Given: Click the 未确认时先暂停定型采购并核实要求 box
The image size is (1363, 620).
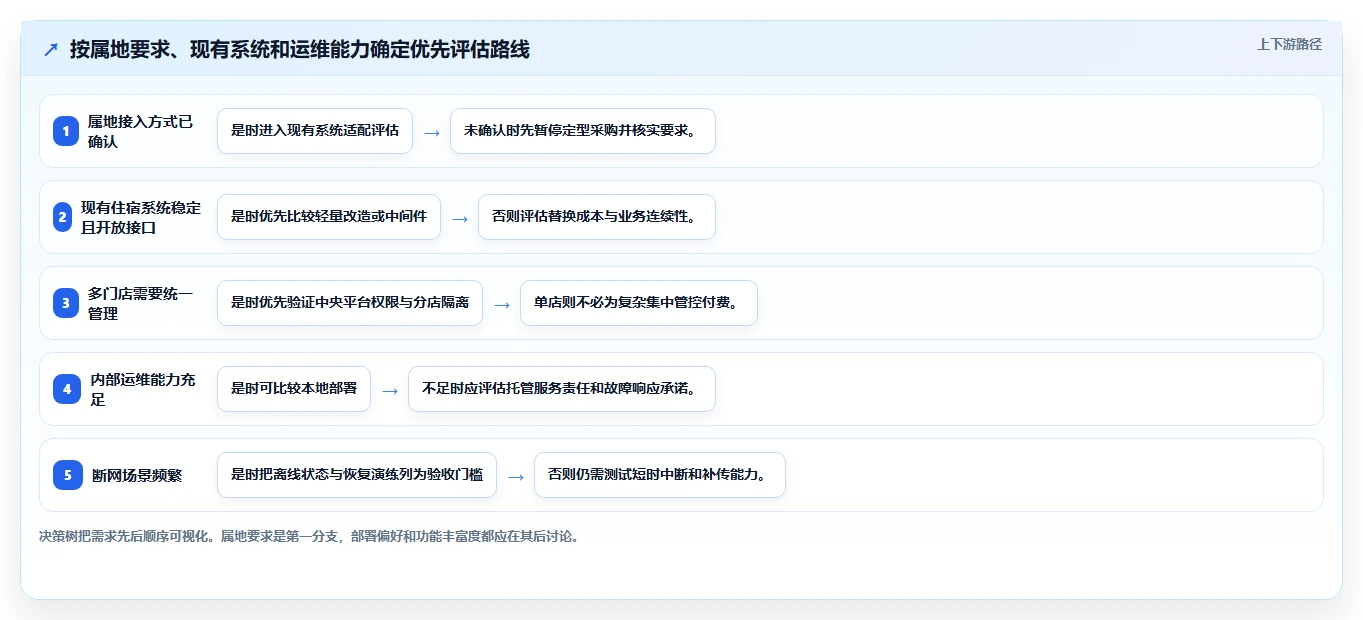Looking at the screenshot, I should coord(583,131).
